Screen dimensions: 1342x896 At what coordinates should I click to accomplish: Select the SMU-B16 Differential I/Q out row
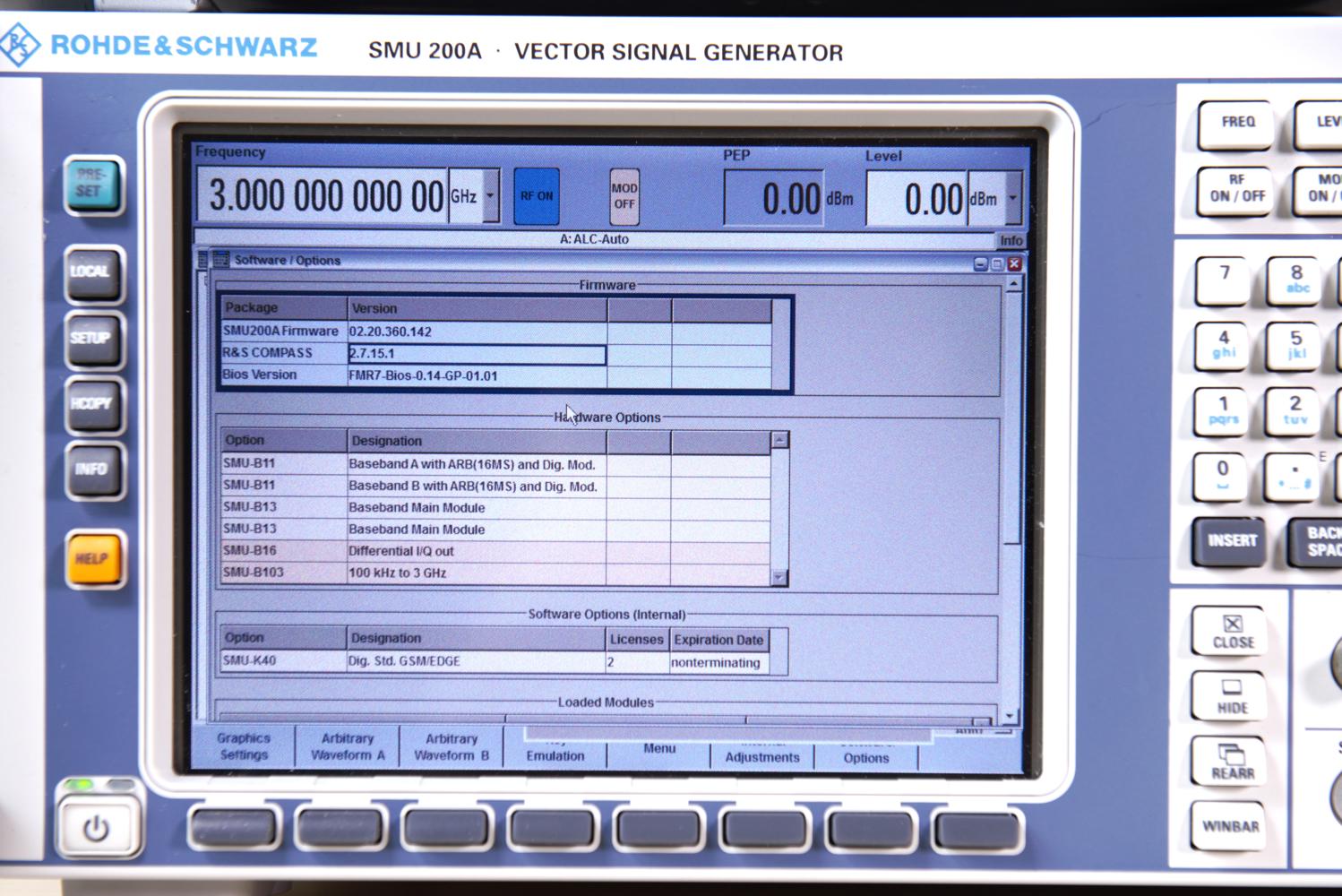pyautogui.click(x=495, y=551)
